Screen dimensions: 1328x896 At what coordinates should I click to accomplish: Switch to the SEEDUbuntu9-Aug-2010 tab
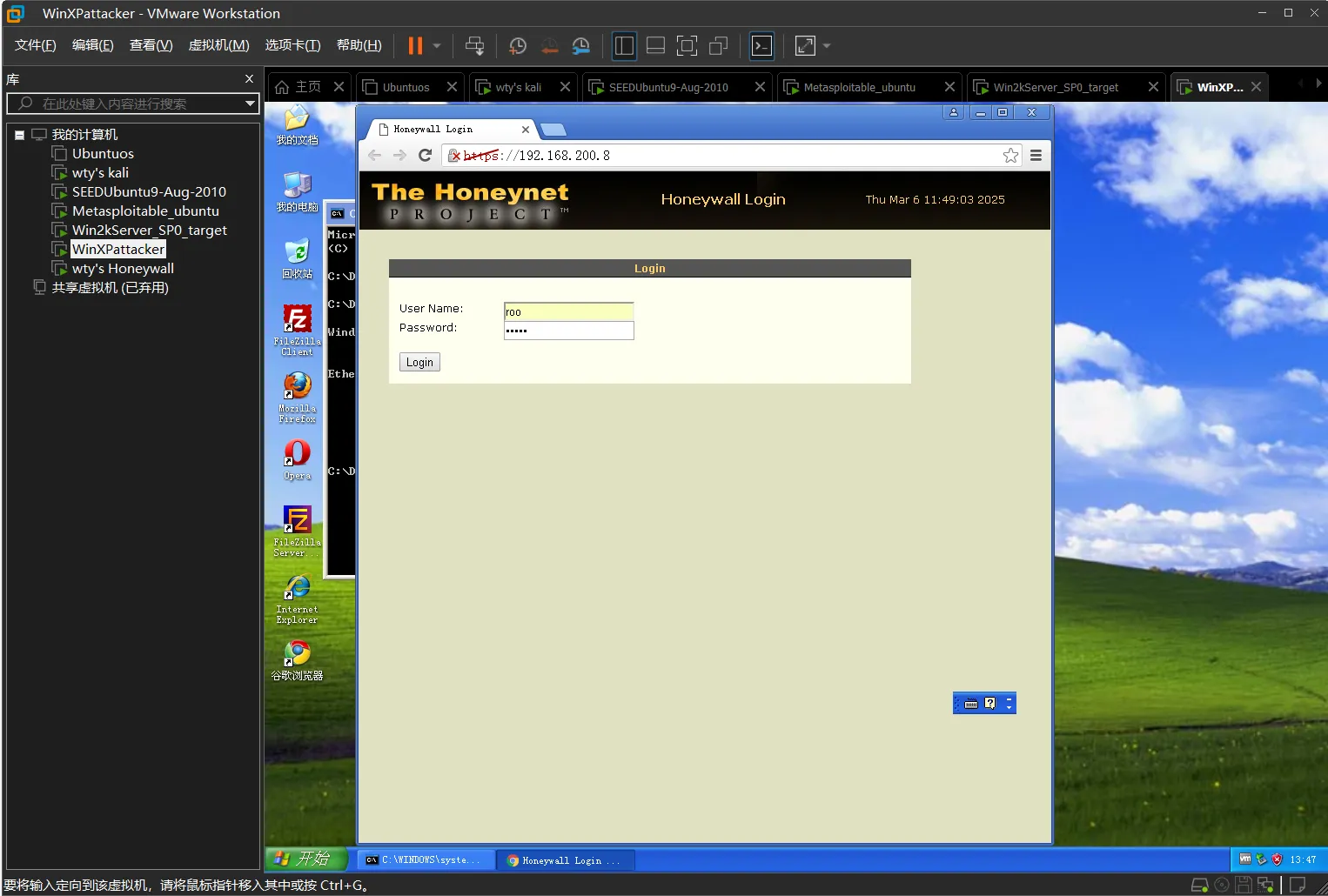(668, 87)
